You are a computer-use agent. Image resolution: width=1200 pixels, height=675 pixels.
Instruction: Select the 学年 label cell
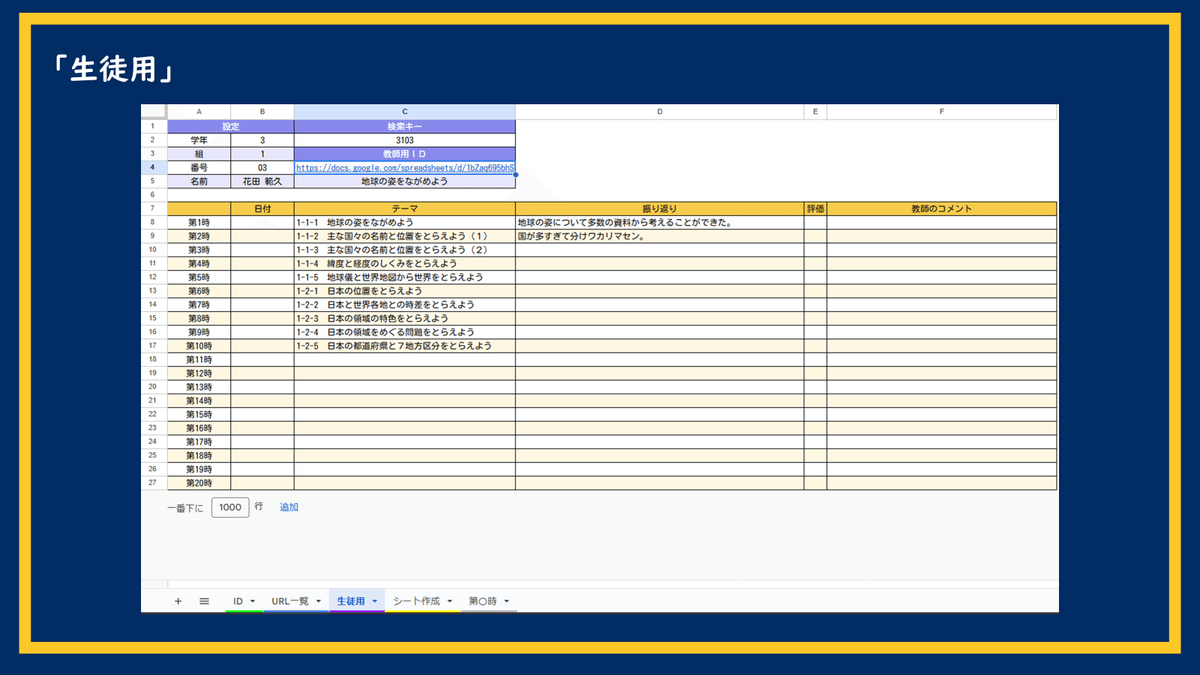pyautogui.click(x=199, y=141)
